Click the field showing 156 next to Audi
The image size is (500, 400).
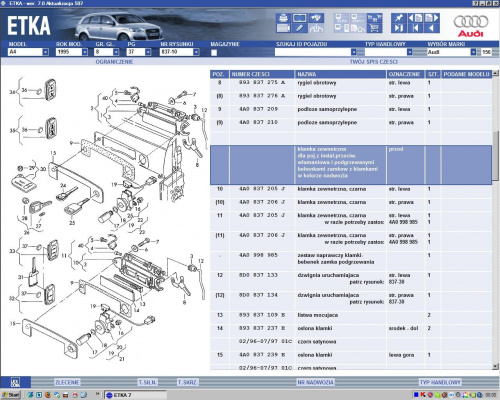486,52
